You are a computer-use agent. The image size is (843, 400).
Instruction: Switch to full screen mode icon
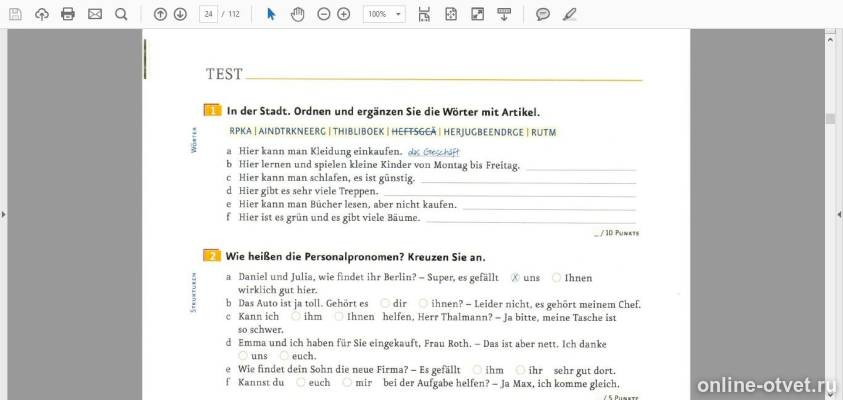point(477,14)
